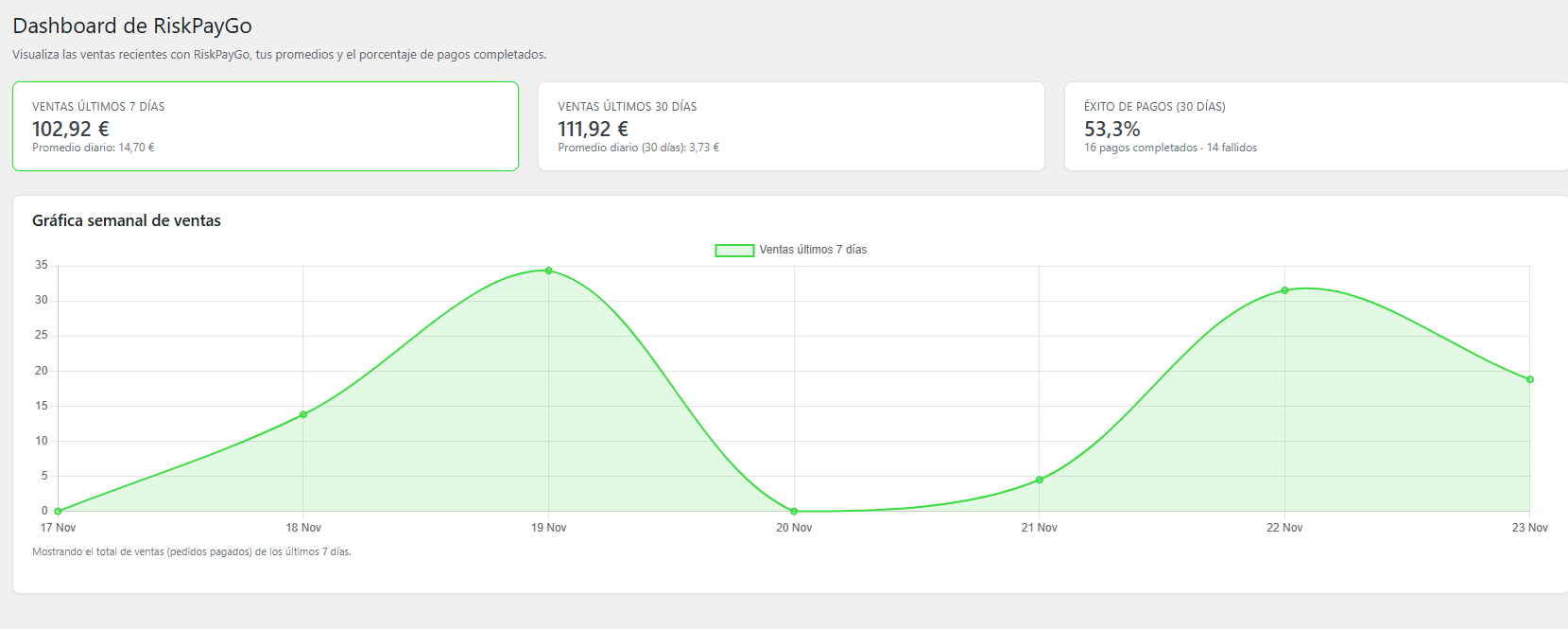Click '16 pagos completados · 14 fallidos' text
Image resolution: width=1568 pixels, height=629 pixels.
pos(1170,148)
